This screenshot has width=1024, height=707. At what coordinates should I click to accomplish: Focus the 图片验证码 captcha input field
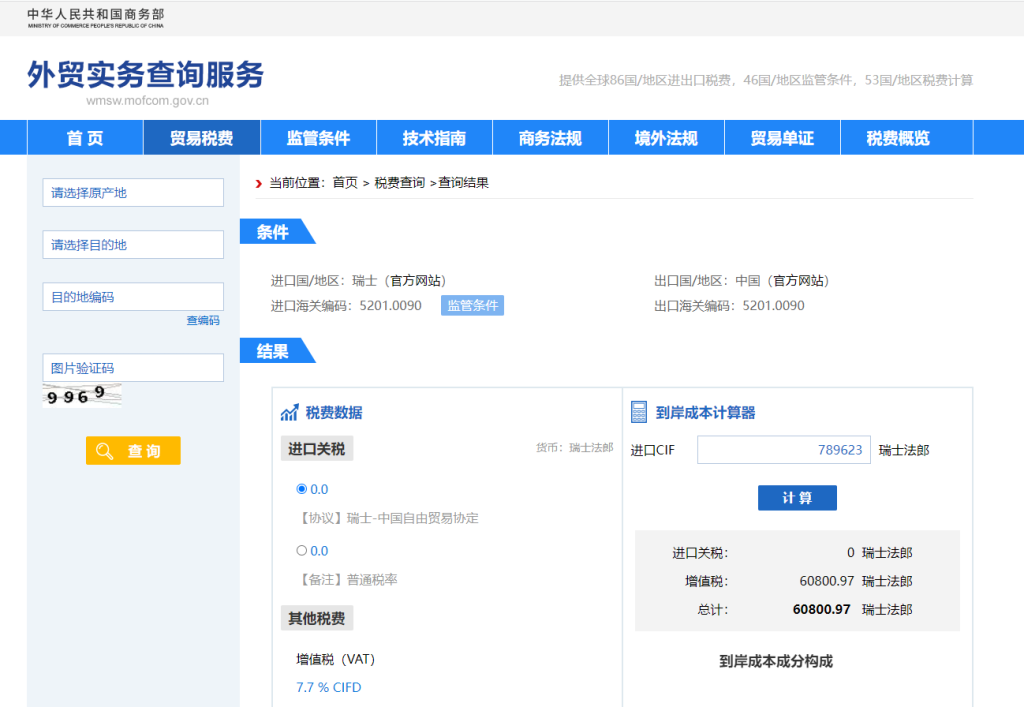pos(133,368)
